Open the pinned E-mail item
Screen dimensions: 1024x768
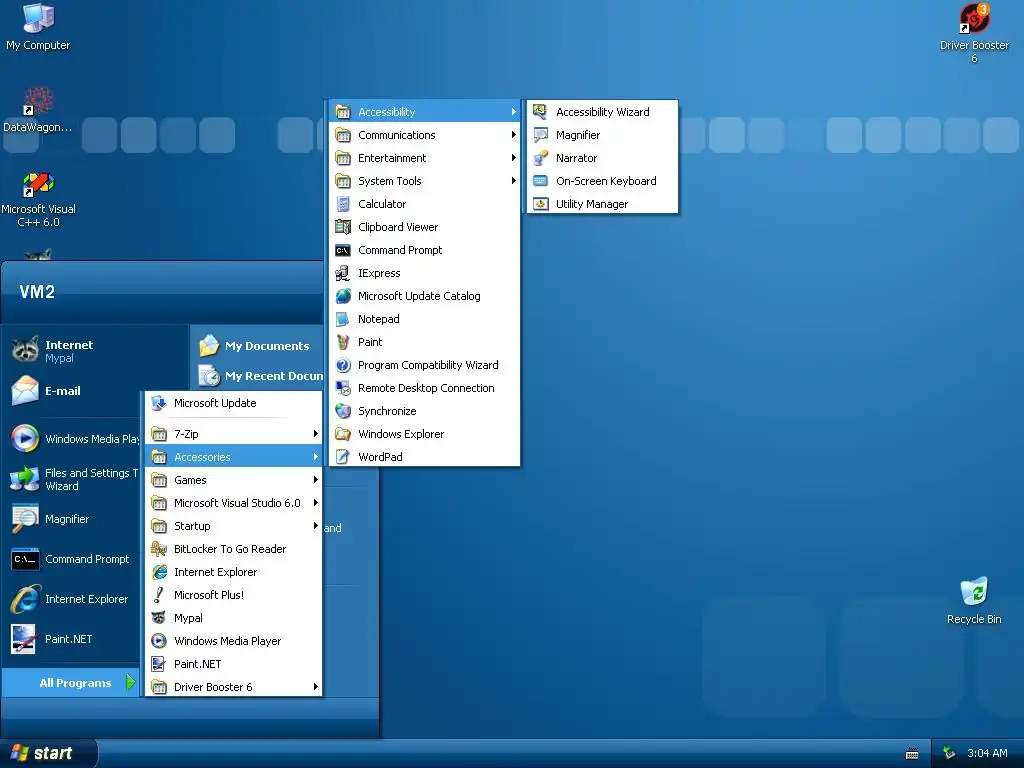[x=73, y=391]
